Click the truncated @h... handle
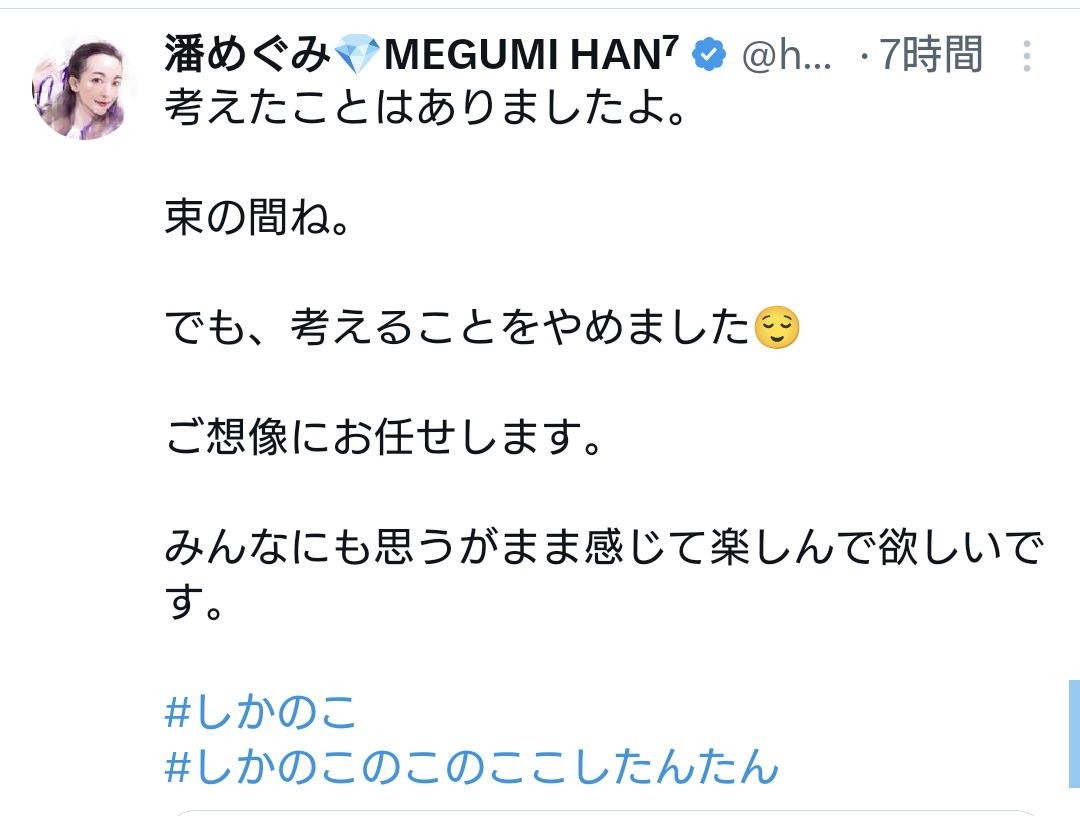Screen dimensions: 1080x816 (x=787, y=56)
